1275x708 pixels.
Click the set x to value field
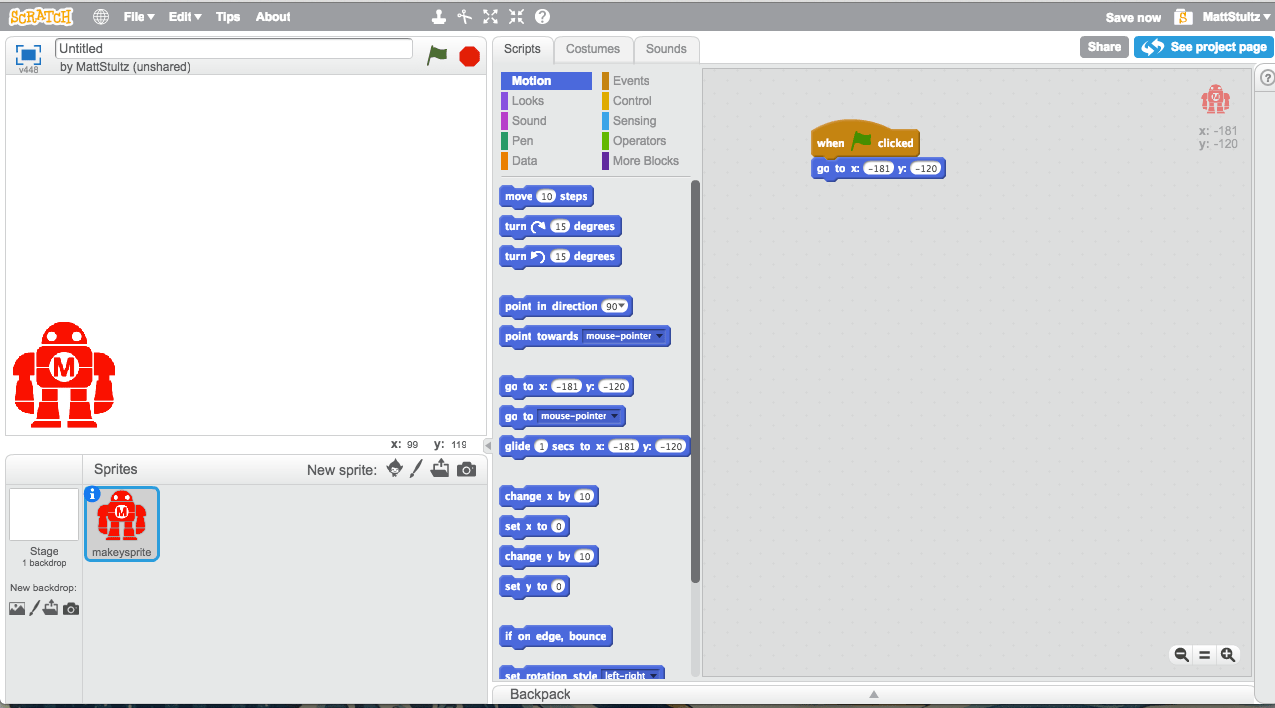[558, 526]
